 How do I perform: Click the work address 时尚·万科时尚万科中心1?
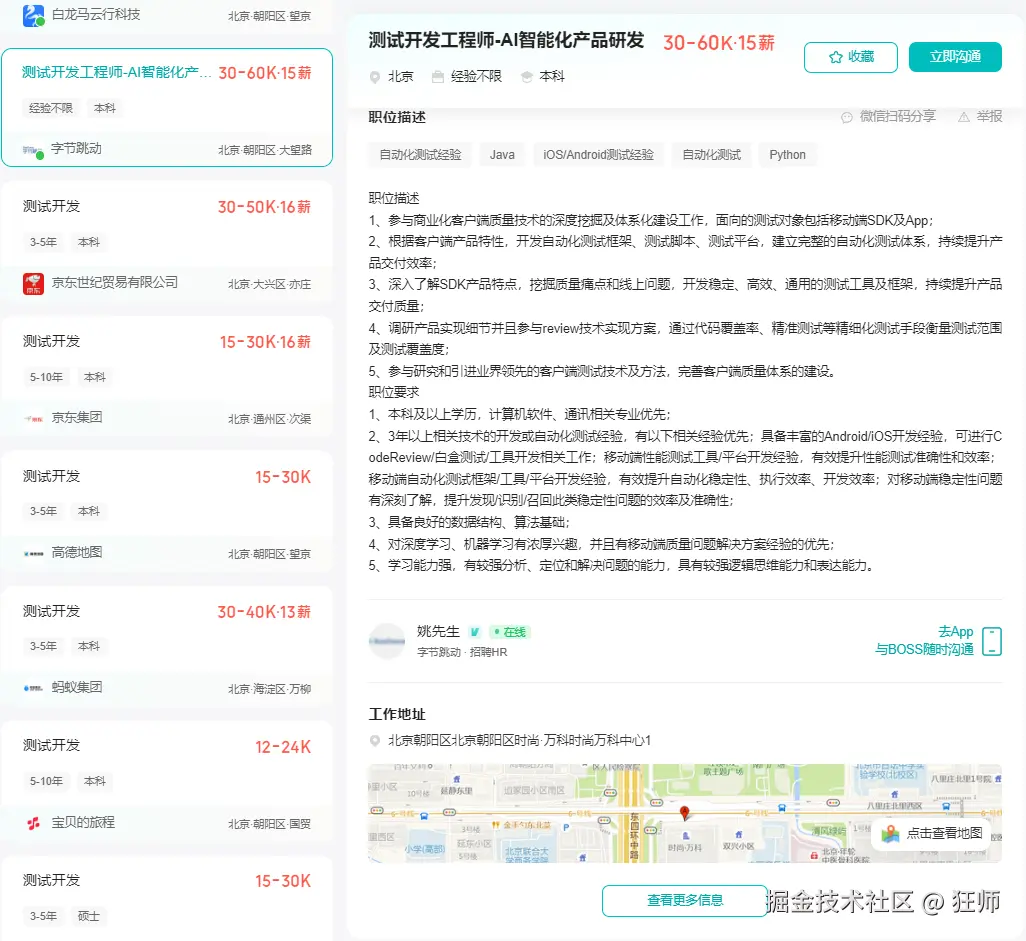click(x=520, y=741)
